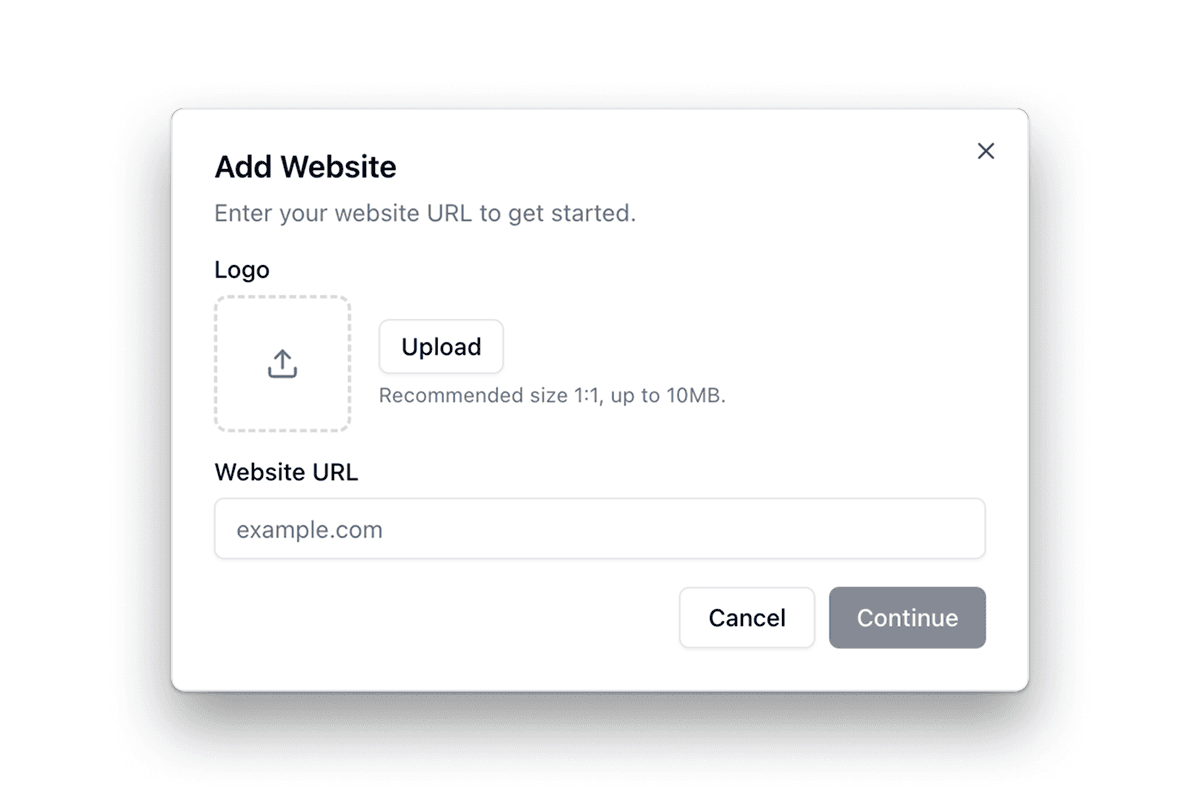Select the Upload logo action
This screenshot has width=1200, height=800.
coord(440,347)
